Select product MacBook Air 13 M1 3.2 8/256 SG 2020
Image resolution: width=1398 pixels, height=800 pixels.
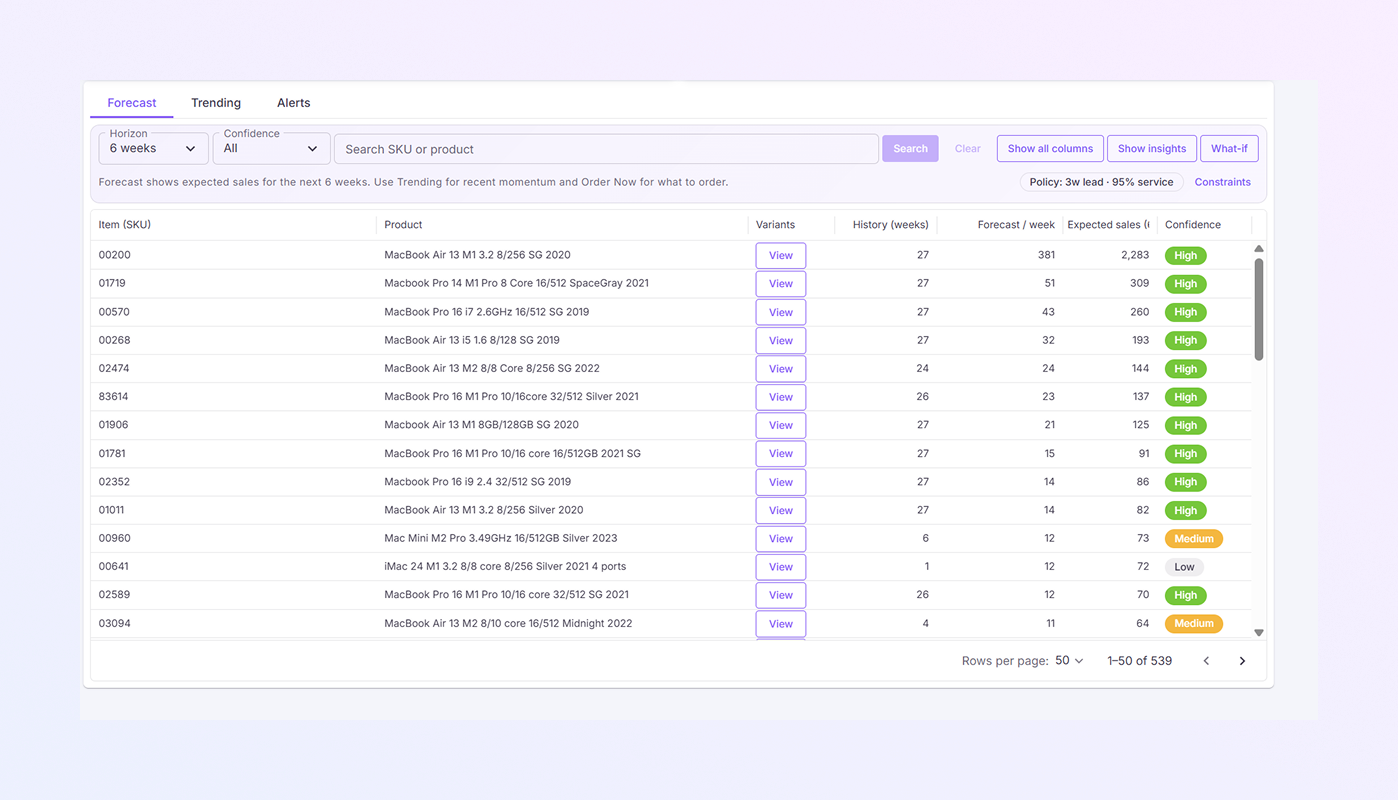tap(477, 255)
